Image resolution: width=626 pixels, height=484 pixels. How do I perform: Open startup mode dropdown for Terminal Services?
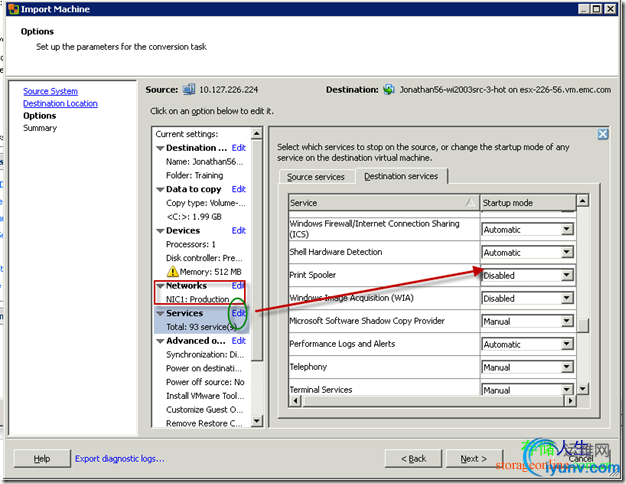[567, 389]
